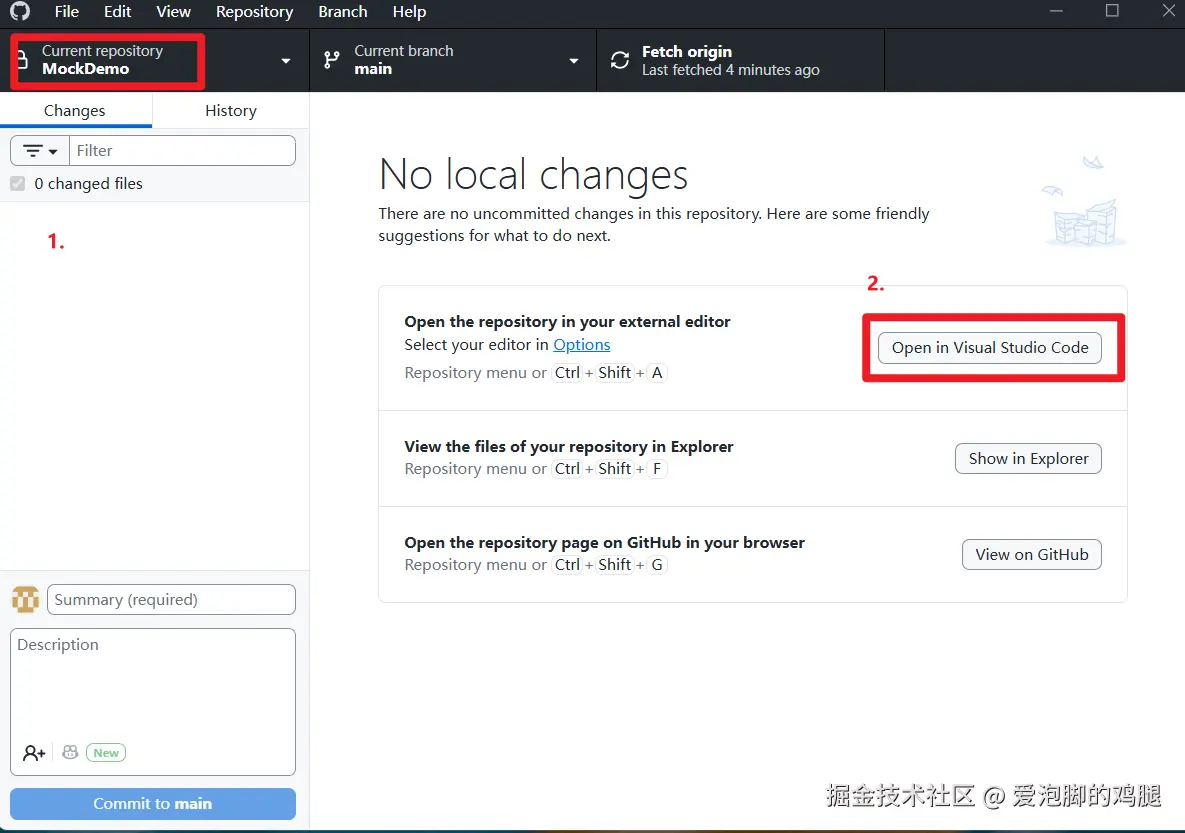This screenshot has width=1185, height=833.
Task: Open the File menu
Action: pyautogui.click(x=67, y=11)
